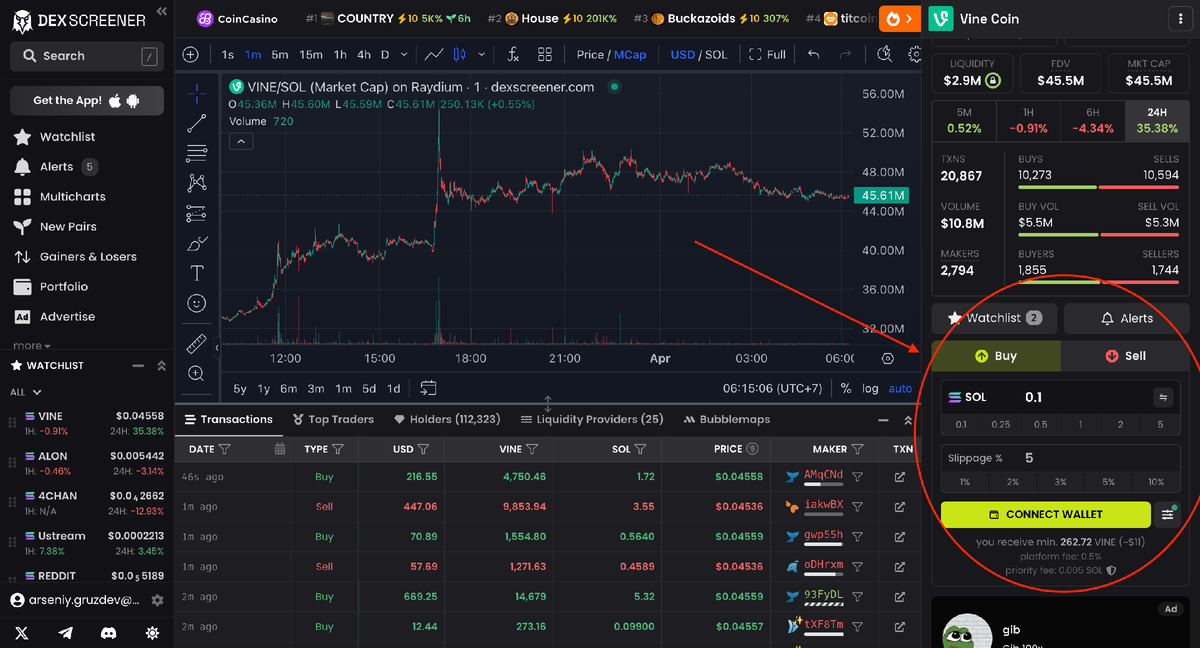Open the Fibonacci retracement tool

click(197, 153)
